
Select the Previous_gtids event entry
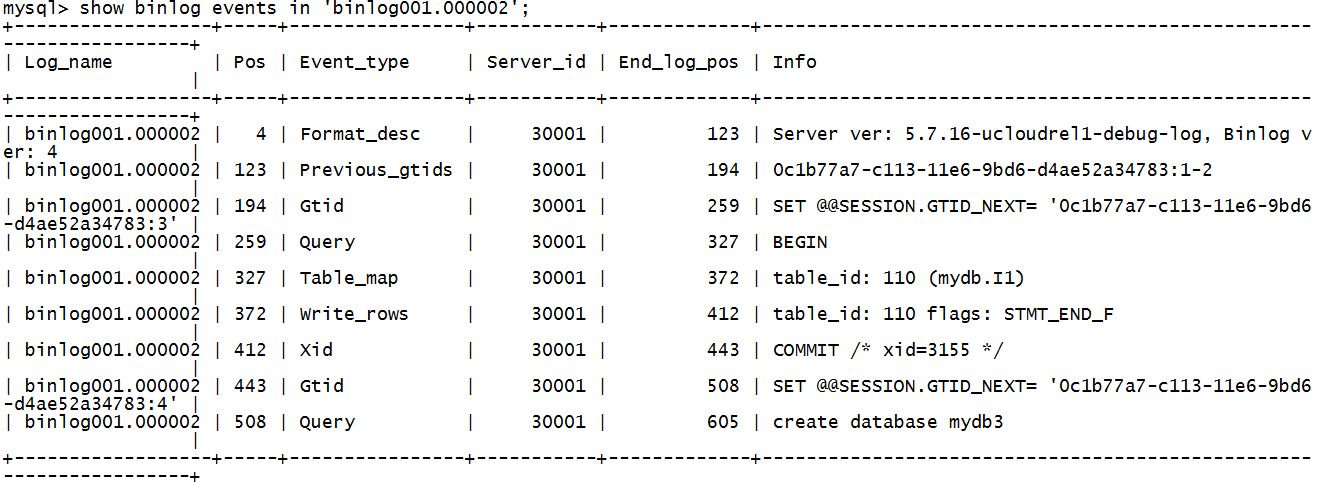[x=376, y=170]
